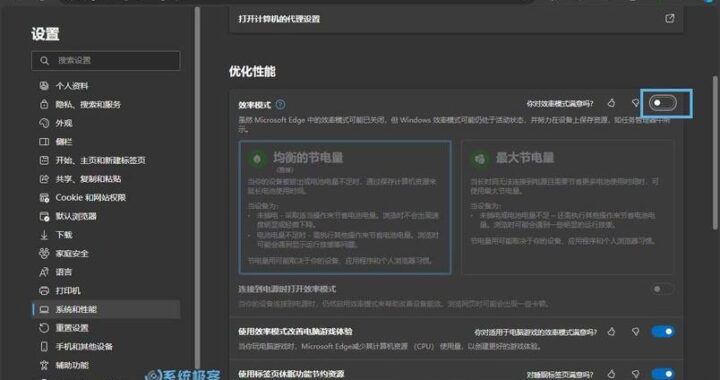Screen dimensions: 720x380
Task: Click the magnifier icon in search box
Action: point(44,61)
